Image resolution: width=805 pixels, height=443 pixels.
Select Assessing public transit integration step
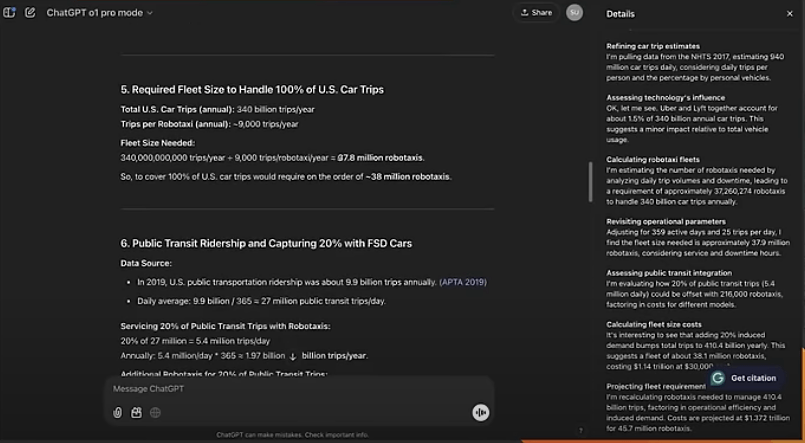668,273
